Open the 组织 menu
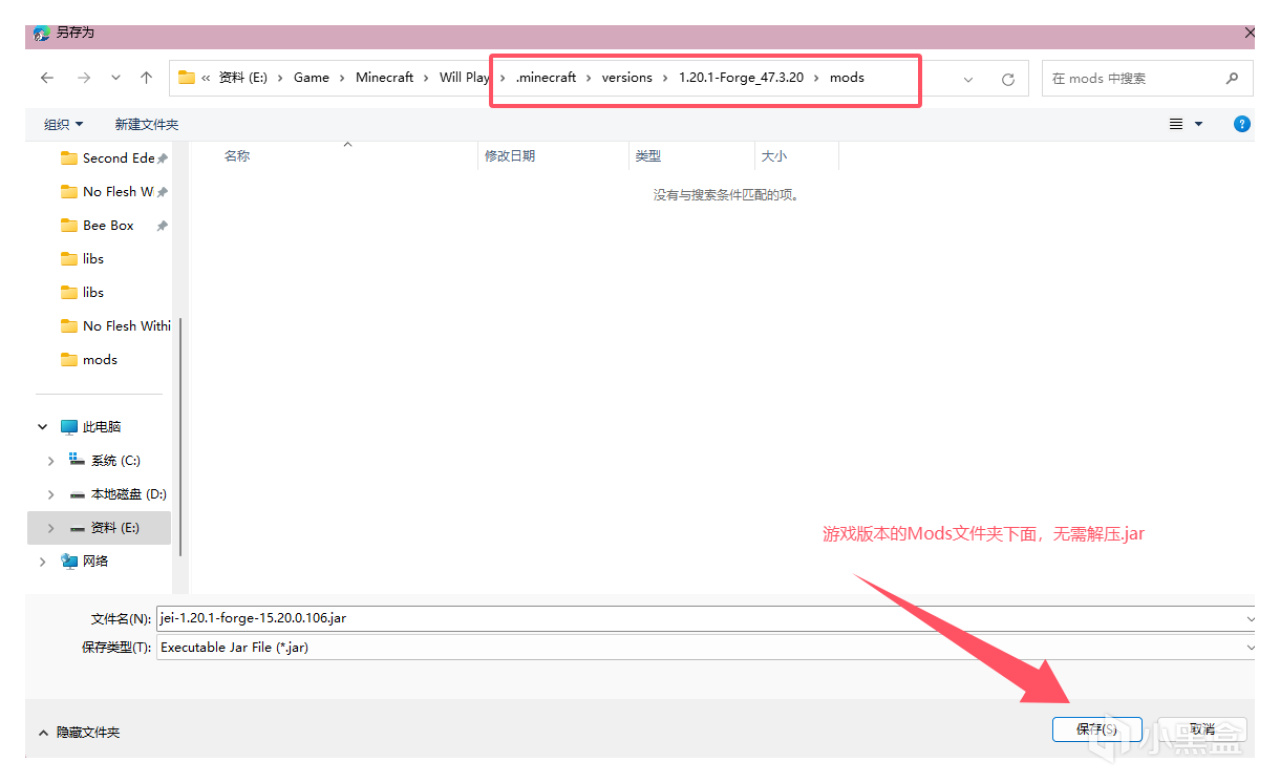Screen dimensions: 1280x783 pos(64,124)
